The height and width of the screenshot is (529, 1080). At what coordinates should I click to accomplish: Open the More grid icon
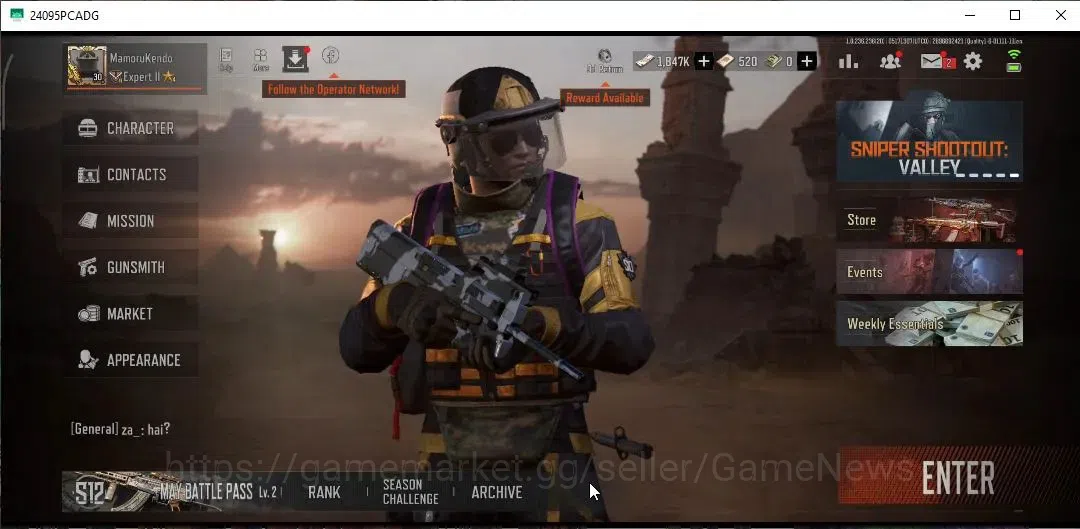(260, 59)
